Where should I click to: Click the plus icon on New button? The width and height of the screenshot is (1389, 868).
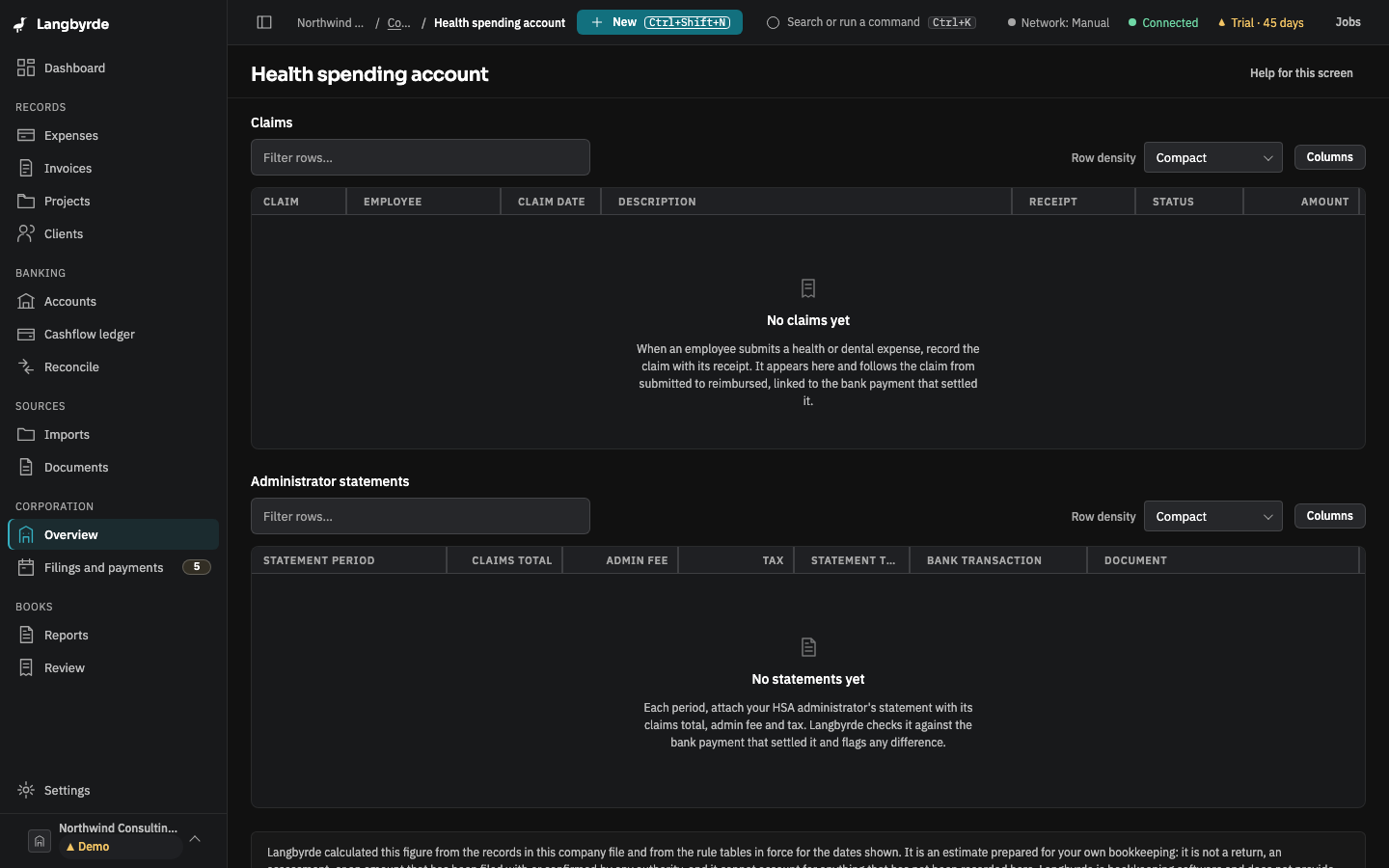point(597,22)
